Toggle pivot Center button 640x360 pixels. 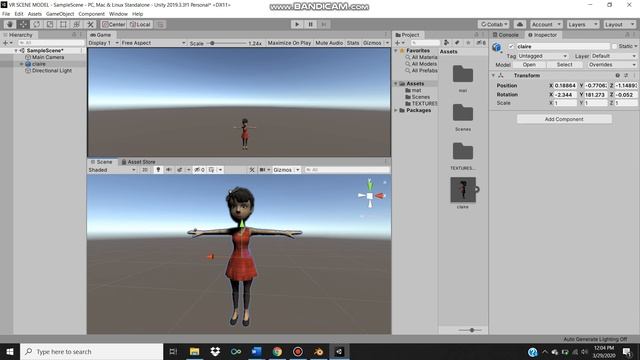(x=113, y=24)
